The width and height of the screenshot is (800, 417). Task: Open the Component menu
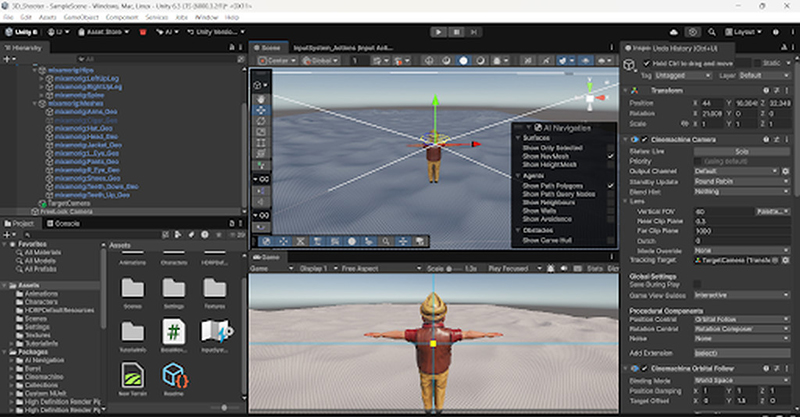[122, 17]
